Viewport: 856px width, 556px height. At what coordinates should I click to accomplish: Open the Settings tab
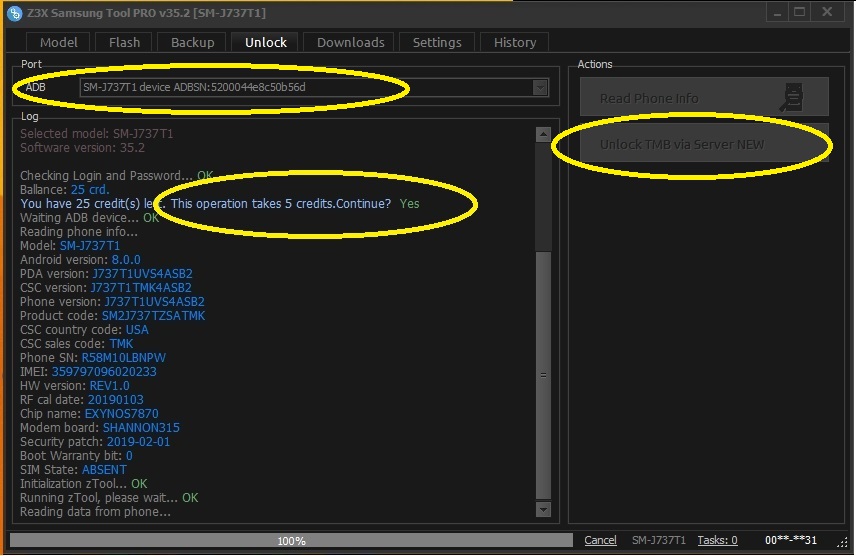437,43
